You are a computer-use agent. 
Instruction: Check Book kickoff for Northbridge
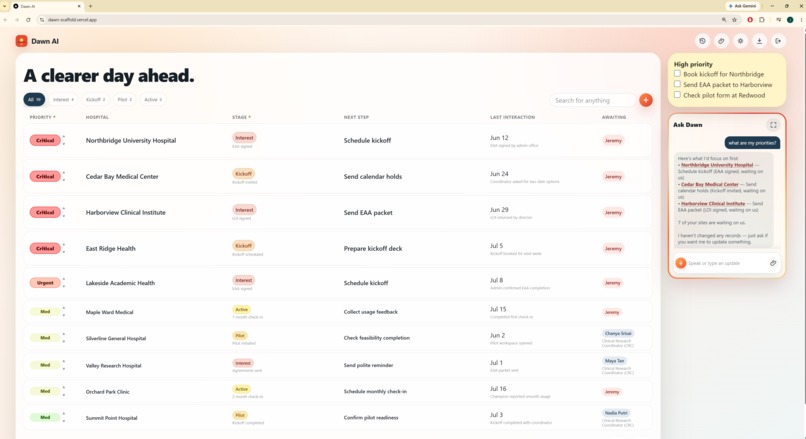[x=677, y=74]
